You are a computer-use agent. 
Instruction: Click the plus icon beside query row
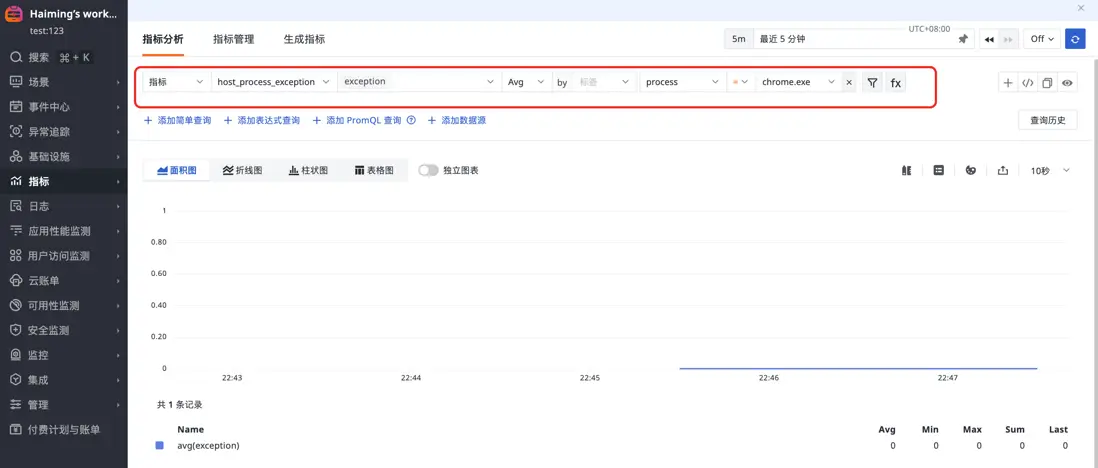tap(1008, 83)
